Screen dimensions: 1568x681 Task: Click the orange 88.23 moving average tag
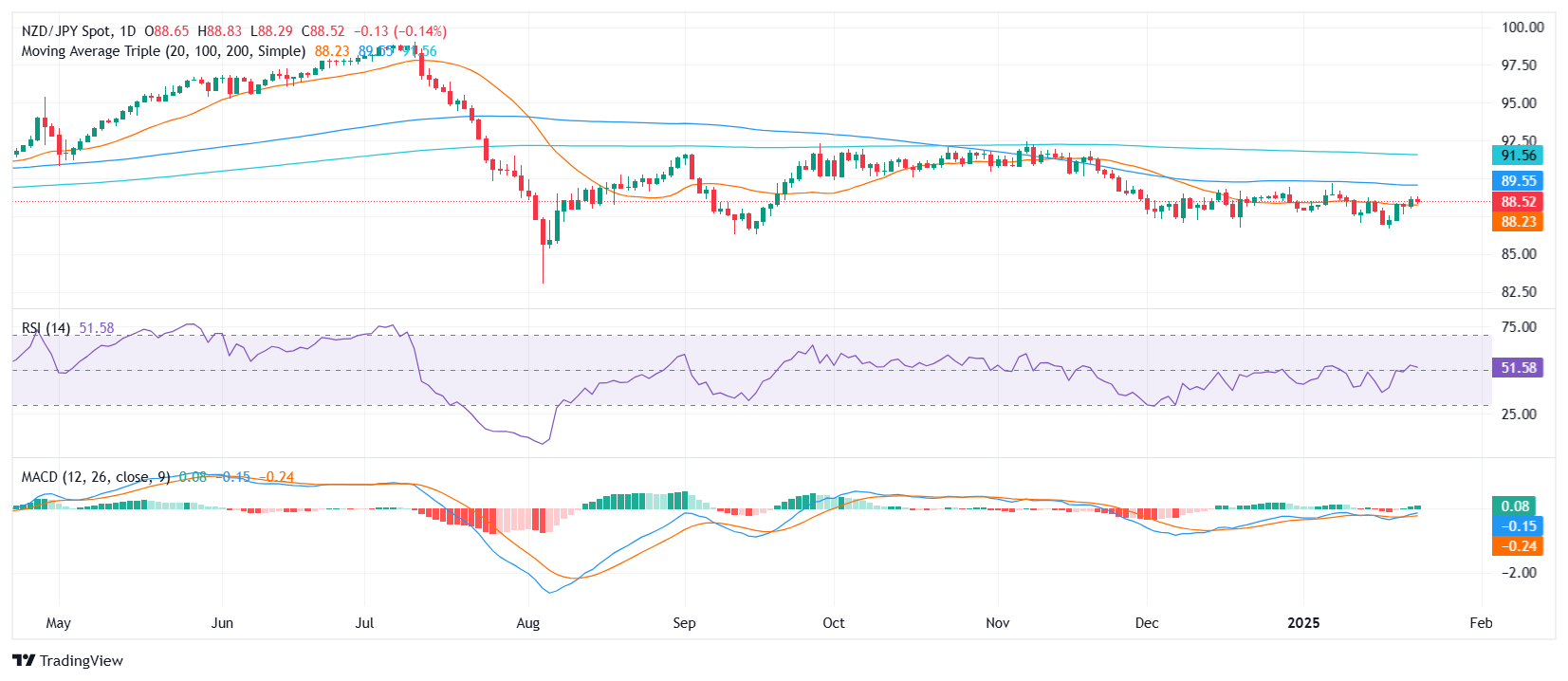(x=1518, y=222)
